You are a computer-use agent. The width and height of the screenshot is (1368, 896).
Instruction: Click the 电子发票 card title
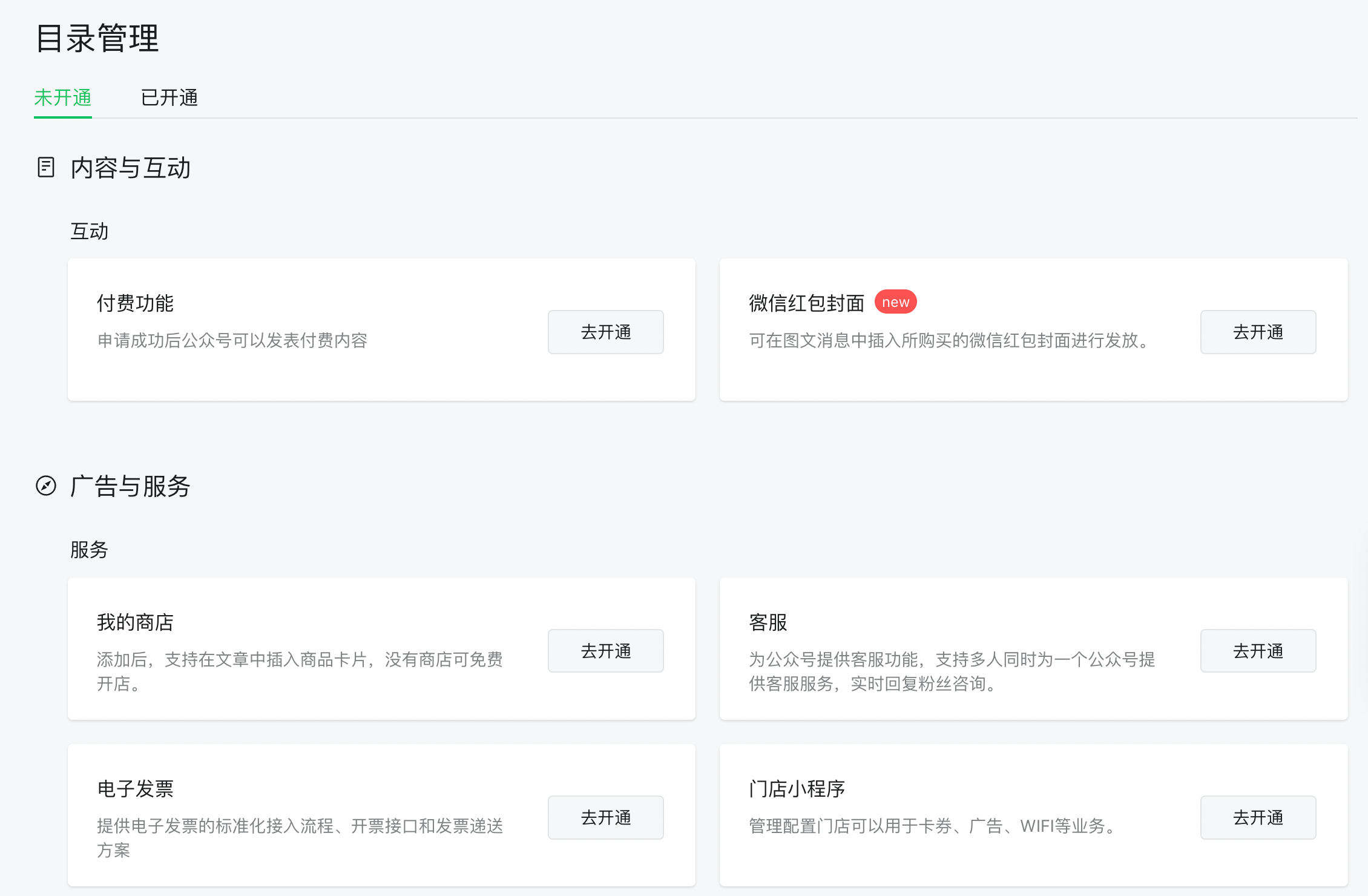pos(135,788)
